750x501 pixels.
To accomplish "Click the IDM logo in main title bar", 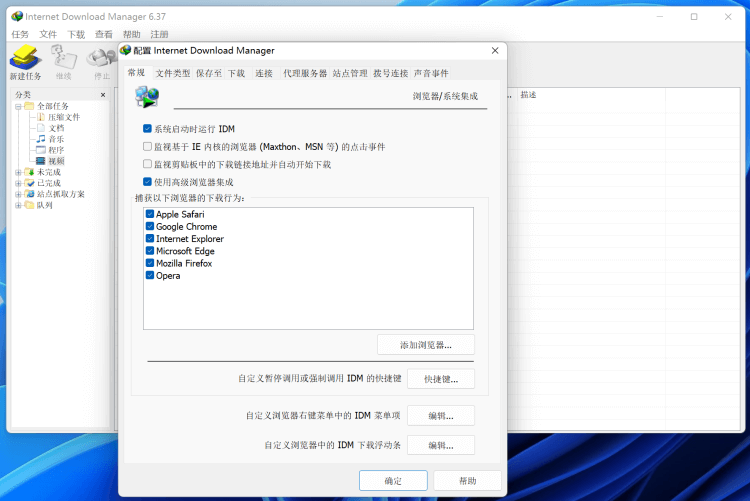I will (17, 16).
